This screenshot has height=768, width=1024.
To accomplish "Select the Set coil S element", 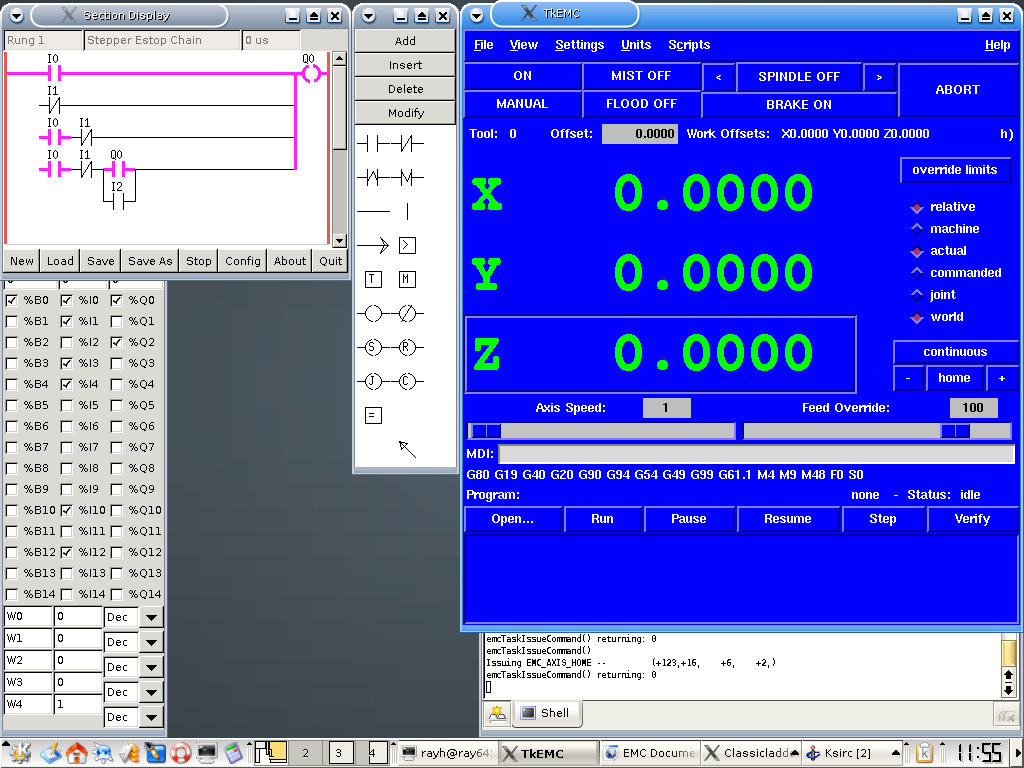I will 373,347.
